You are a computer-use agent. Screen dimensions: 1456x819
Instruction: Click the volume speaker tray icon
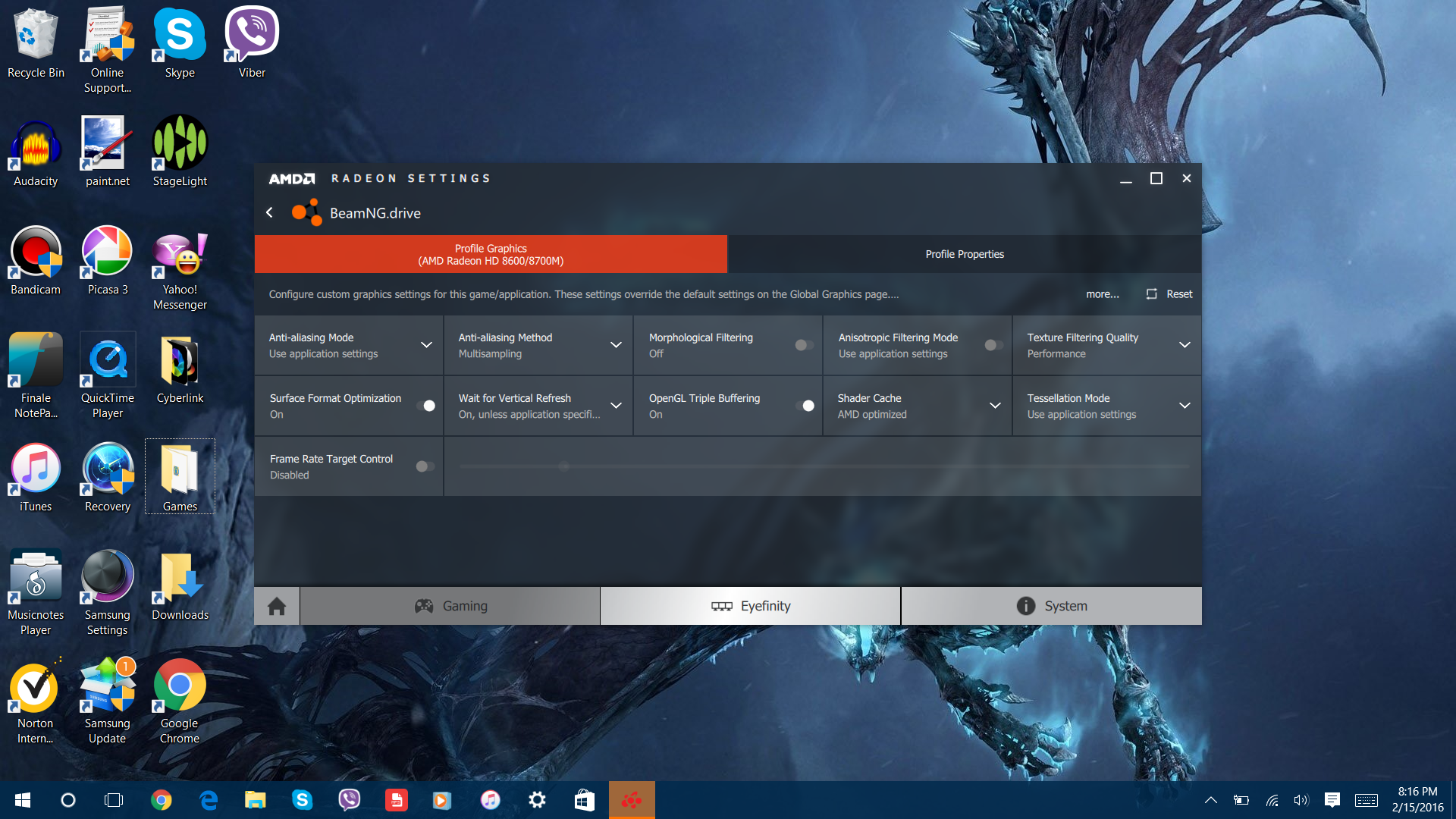(1301, 800)
